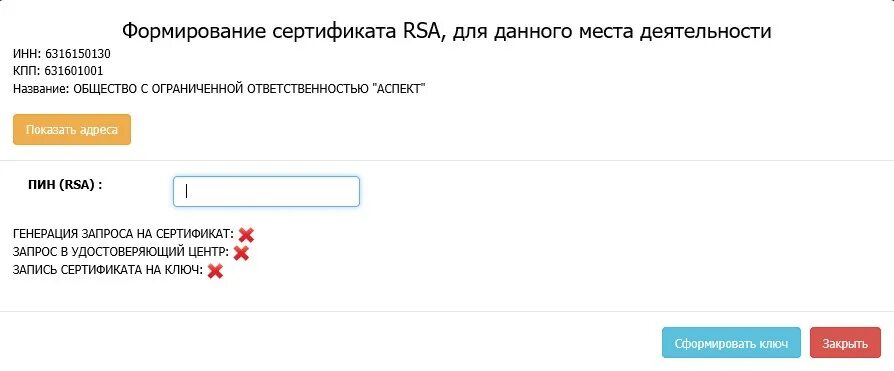Click the ЗАПРОС В УДОСТОВЕРЯЮЩИЙ ЦЕНТР status text
This screenshot has width=894, height=371.
pyautogui.click(x=121, y=252)
